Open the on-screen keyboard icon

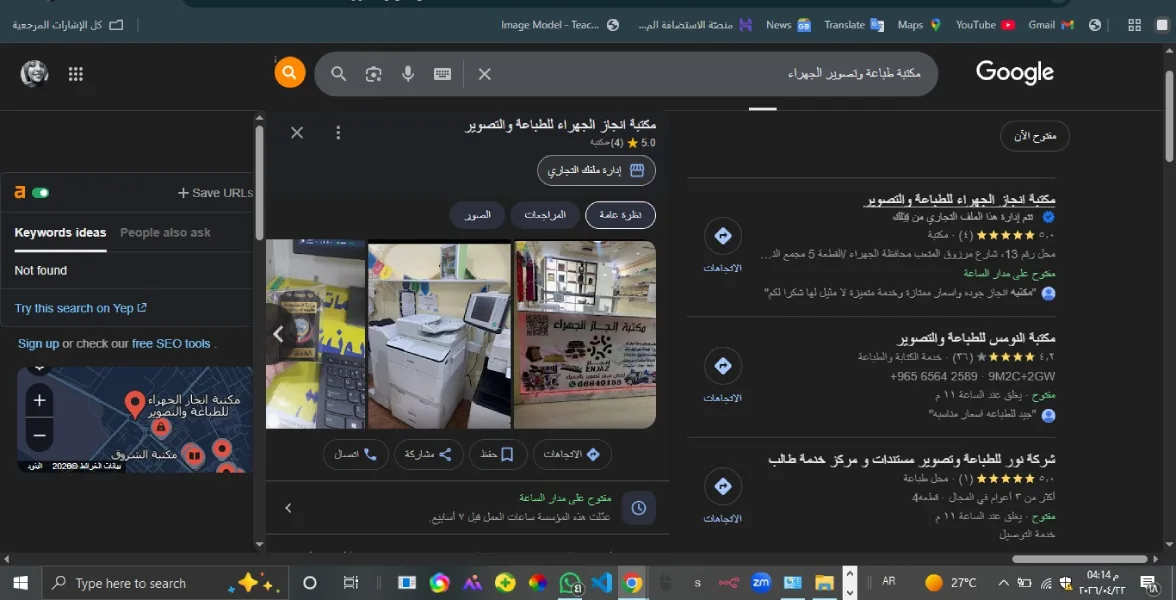(x=442, y=74)
